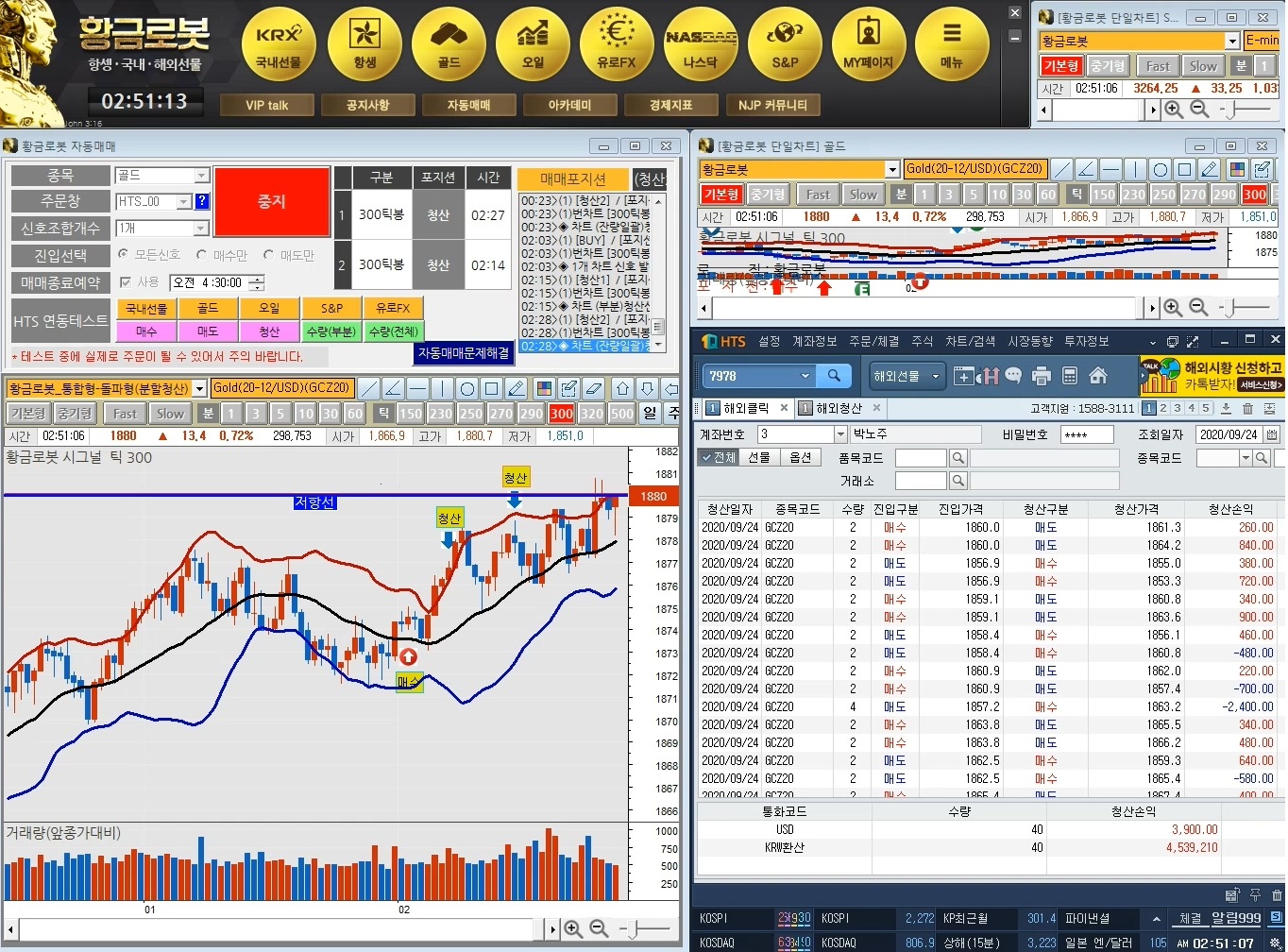Expand the 종목코드 dropdown in HTS
The height and width of the screenshot is (952, 1288).
click(x=1246, y=458)
